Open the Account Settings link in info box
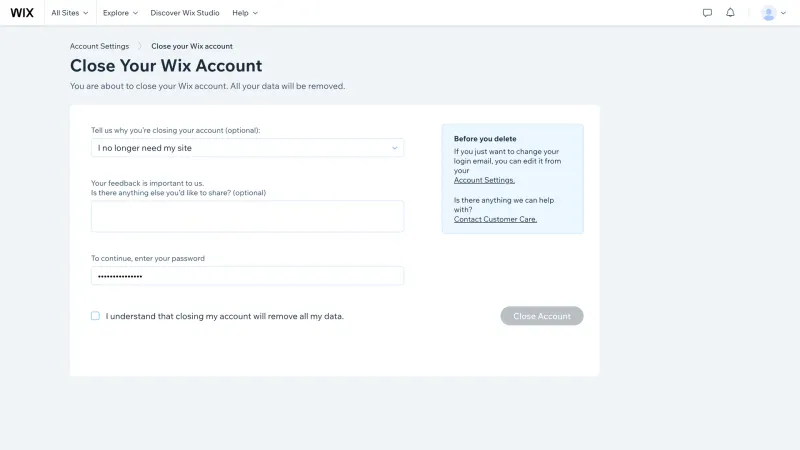This screenshot has height=450, width=800. tap(484, 180)
